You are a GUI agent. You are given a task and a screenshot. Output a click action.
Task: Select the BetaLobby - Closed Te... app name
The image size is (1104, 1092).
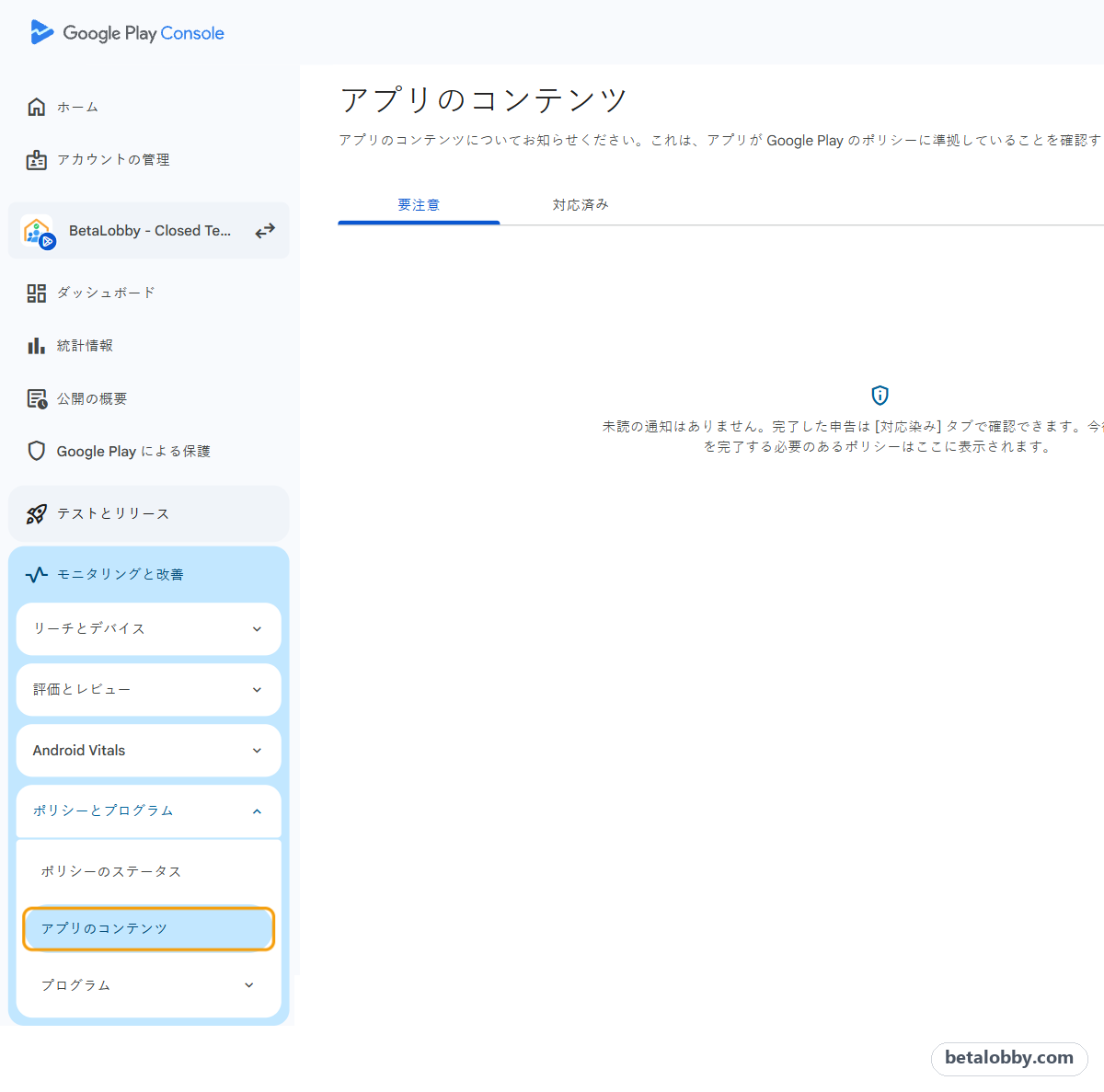(x=150, y=231)
